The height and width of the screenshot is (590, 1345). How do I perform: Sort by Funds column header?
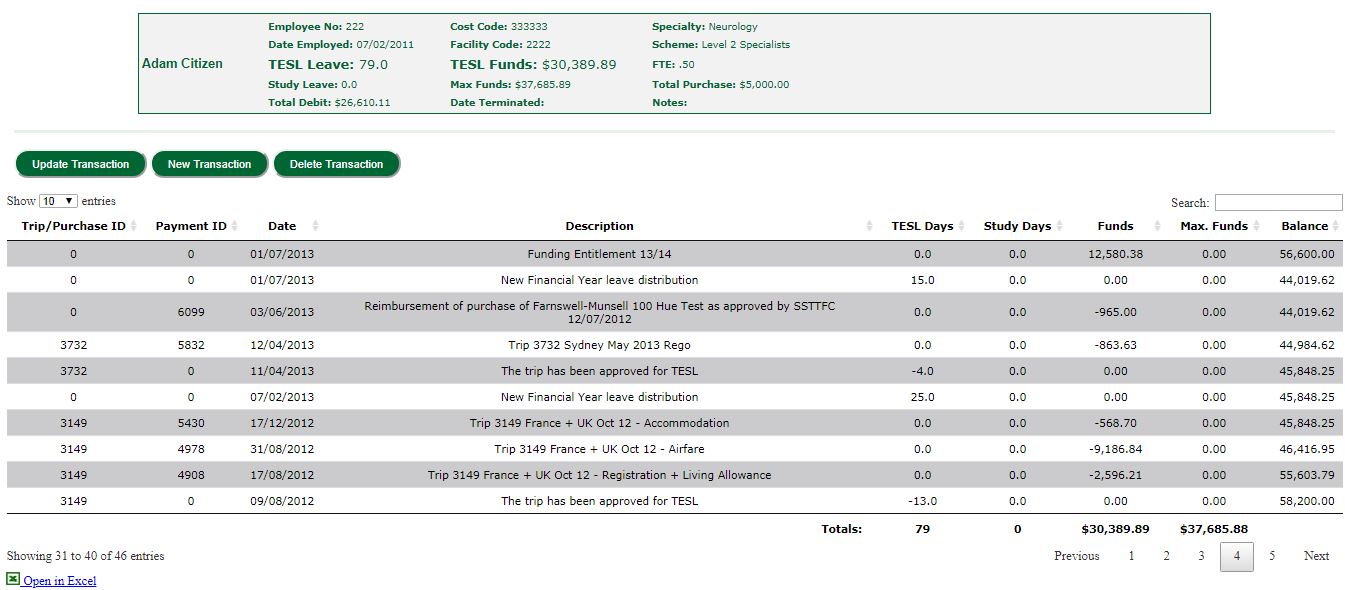tap(1115, 226)
